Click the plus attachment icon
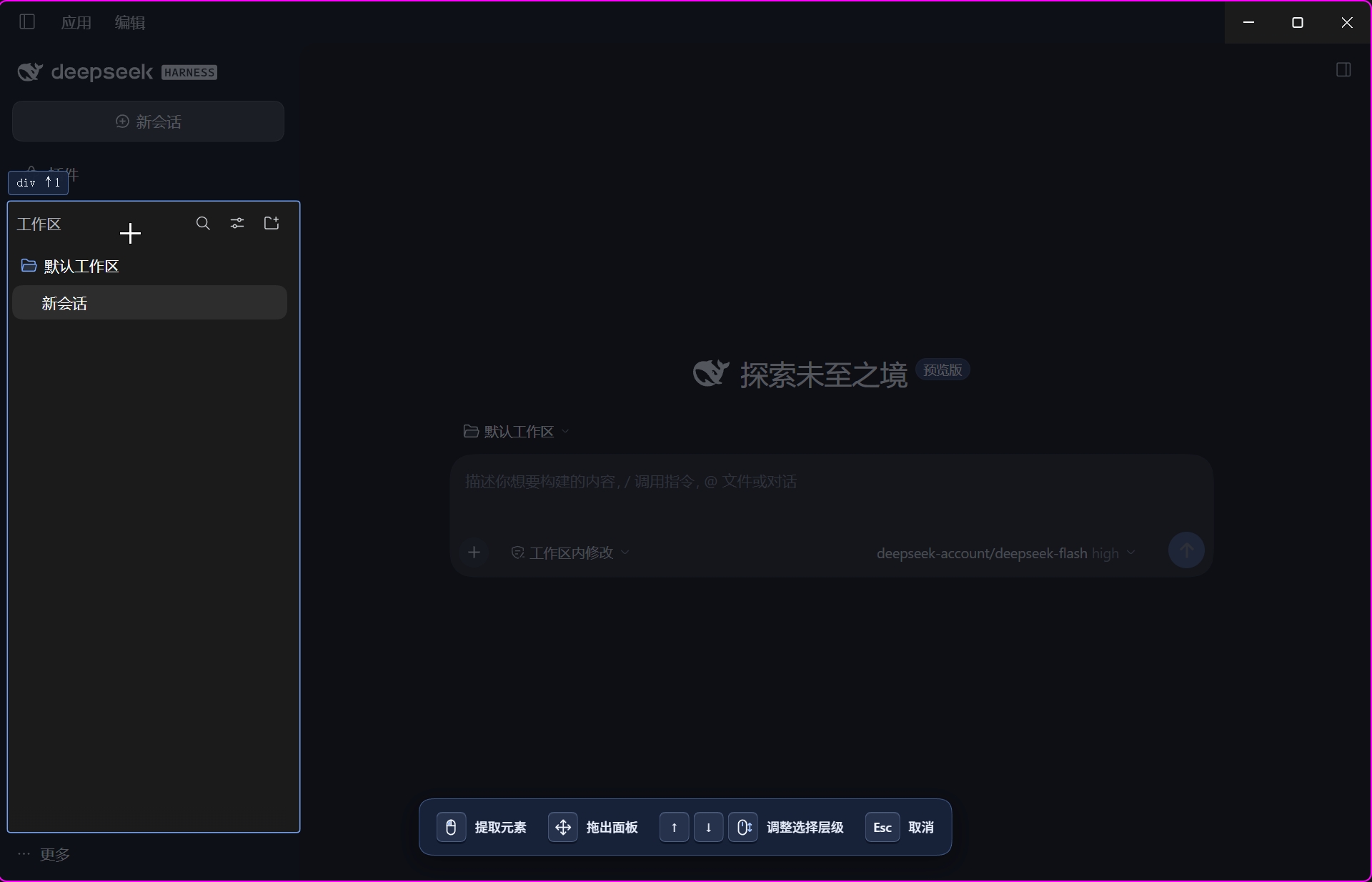The width and height of the screenshot is (1372, 882). pyautogui.click(x=474, y=553)
